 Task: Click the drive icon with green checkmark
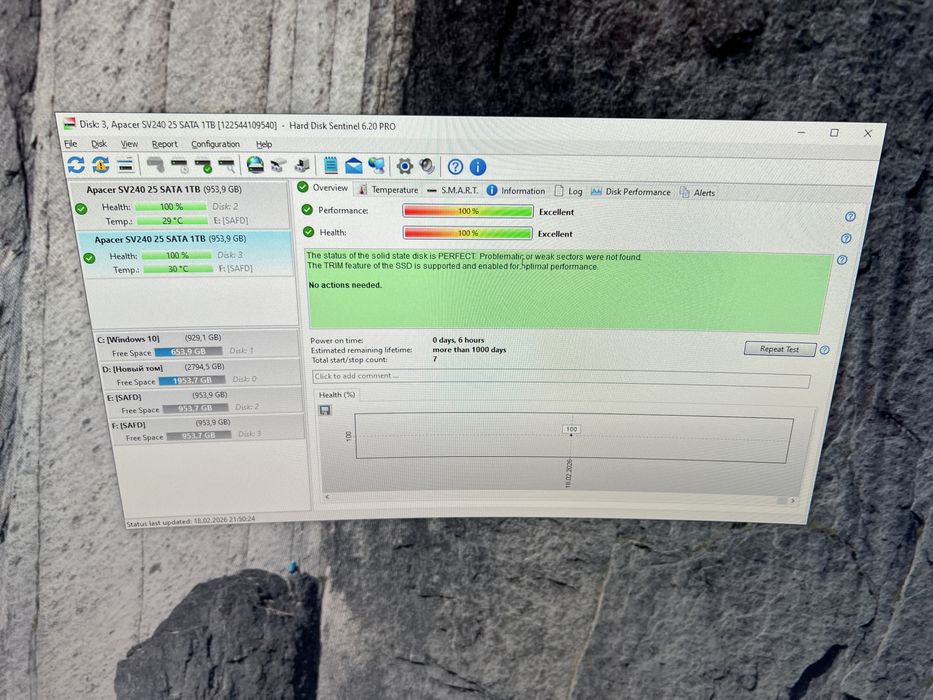coord(203,165)
